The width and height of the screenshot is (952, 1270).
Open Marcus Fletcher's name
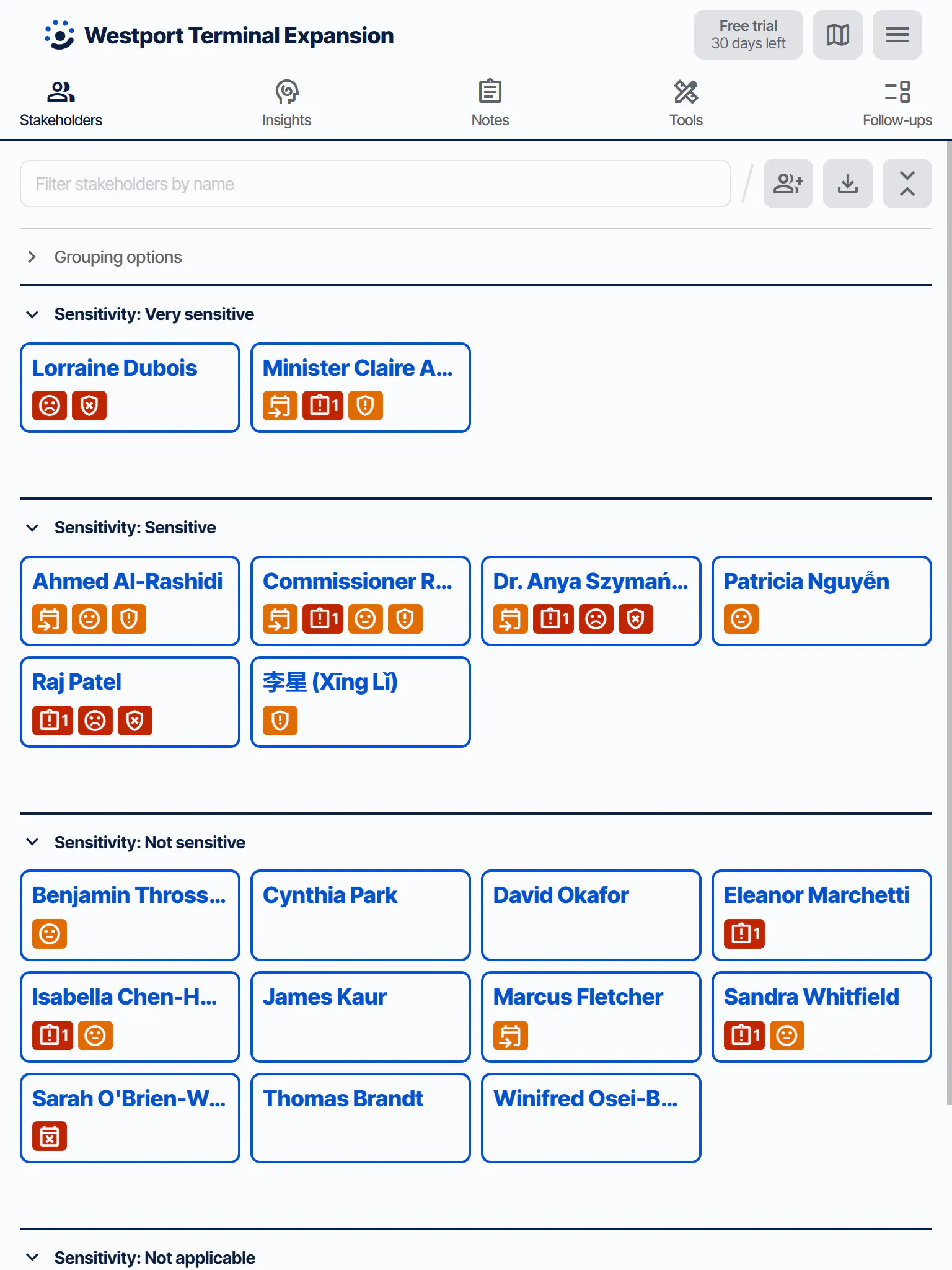tap(578, 997)
